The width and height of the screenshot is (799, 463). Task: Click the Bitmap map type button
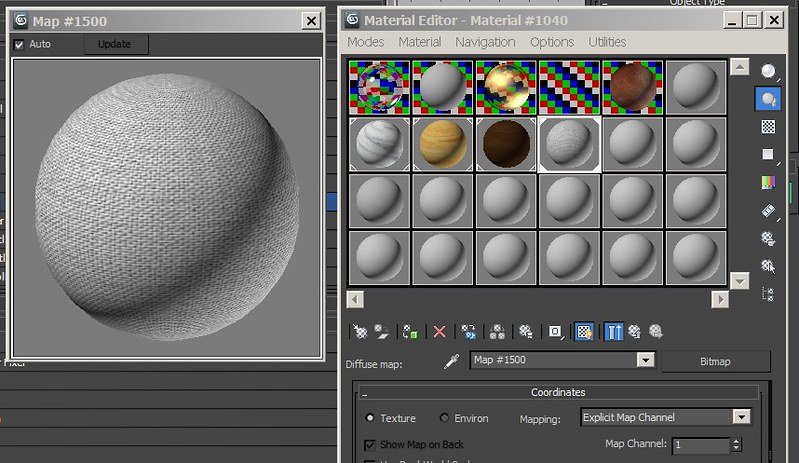pyautogui.click(x=716, y=361)
